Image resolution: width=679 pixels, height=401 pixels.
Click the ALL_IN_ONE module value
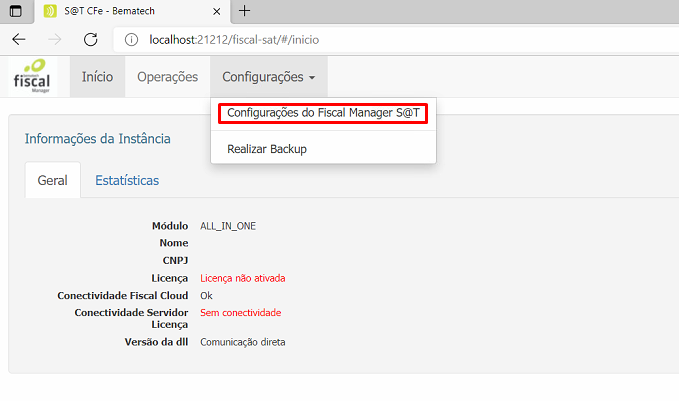(x=228, y=226)
